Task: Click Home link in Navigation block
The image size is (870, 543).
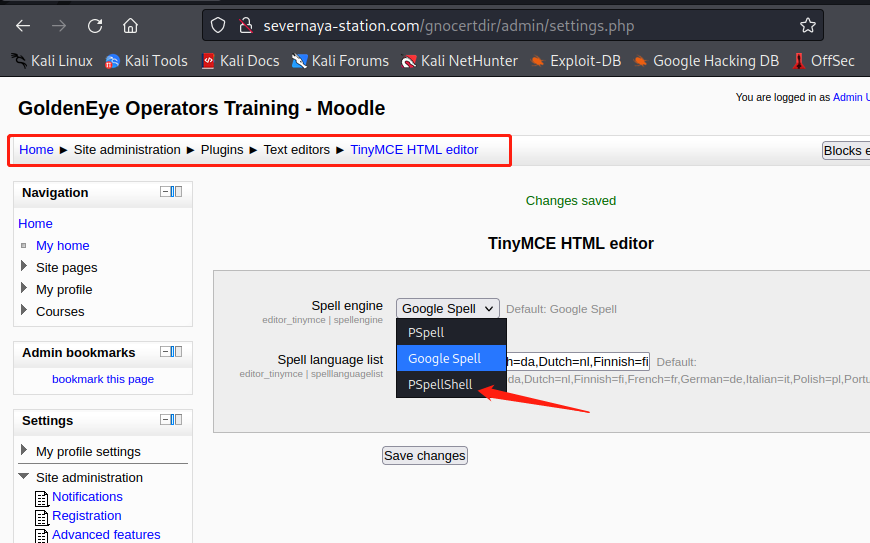Action: pos(36,224)
